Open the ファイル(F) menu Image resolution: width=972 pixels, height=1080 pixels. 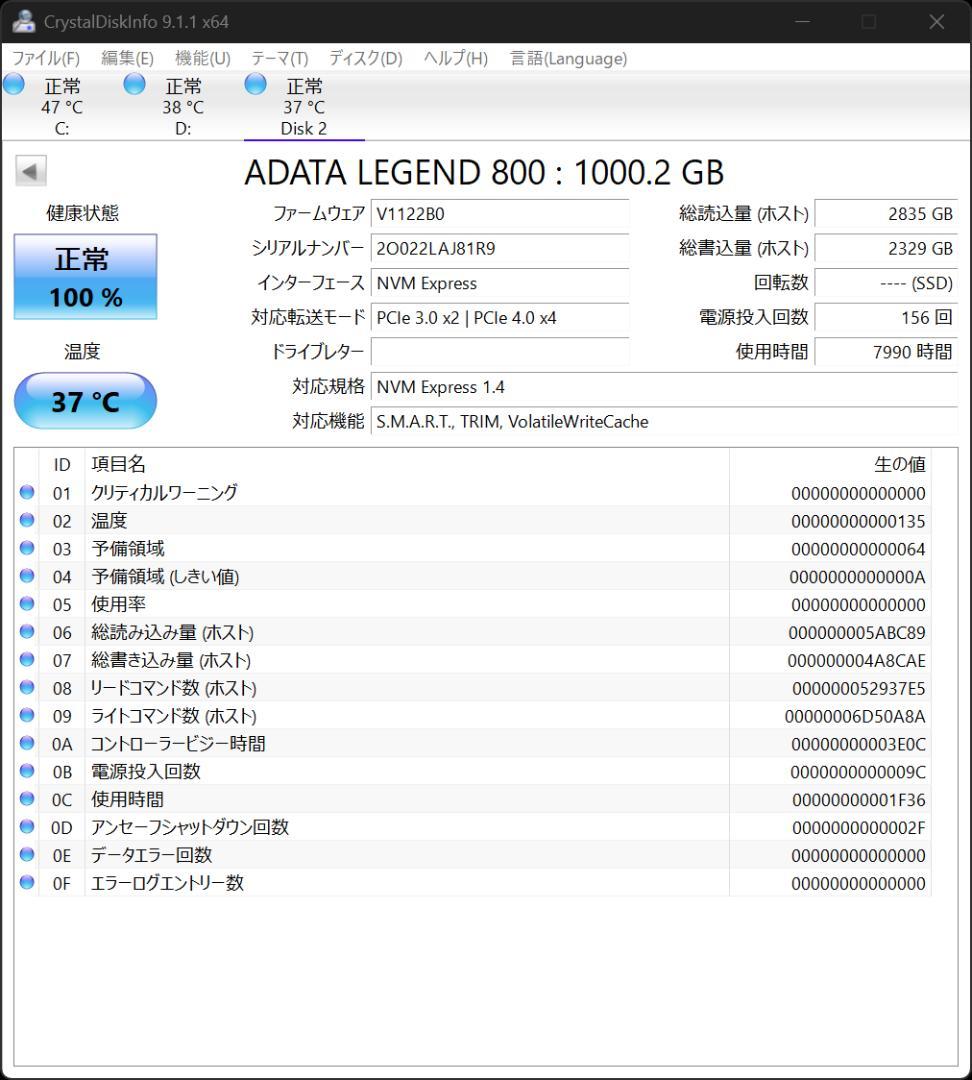[46, 59]
